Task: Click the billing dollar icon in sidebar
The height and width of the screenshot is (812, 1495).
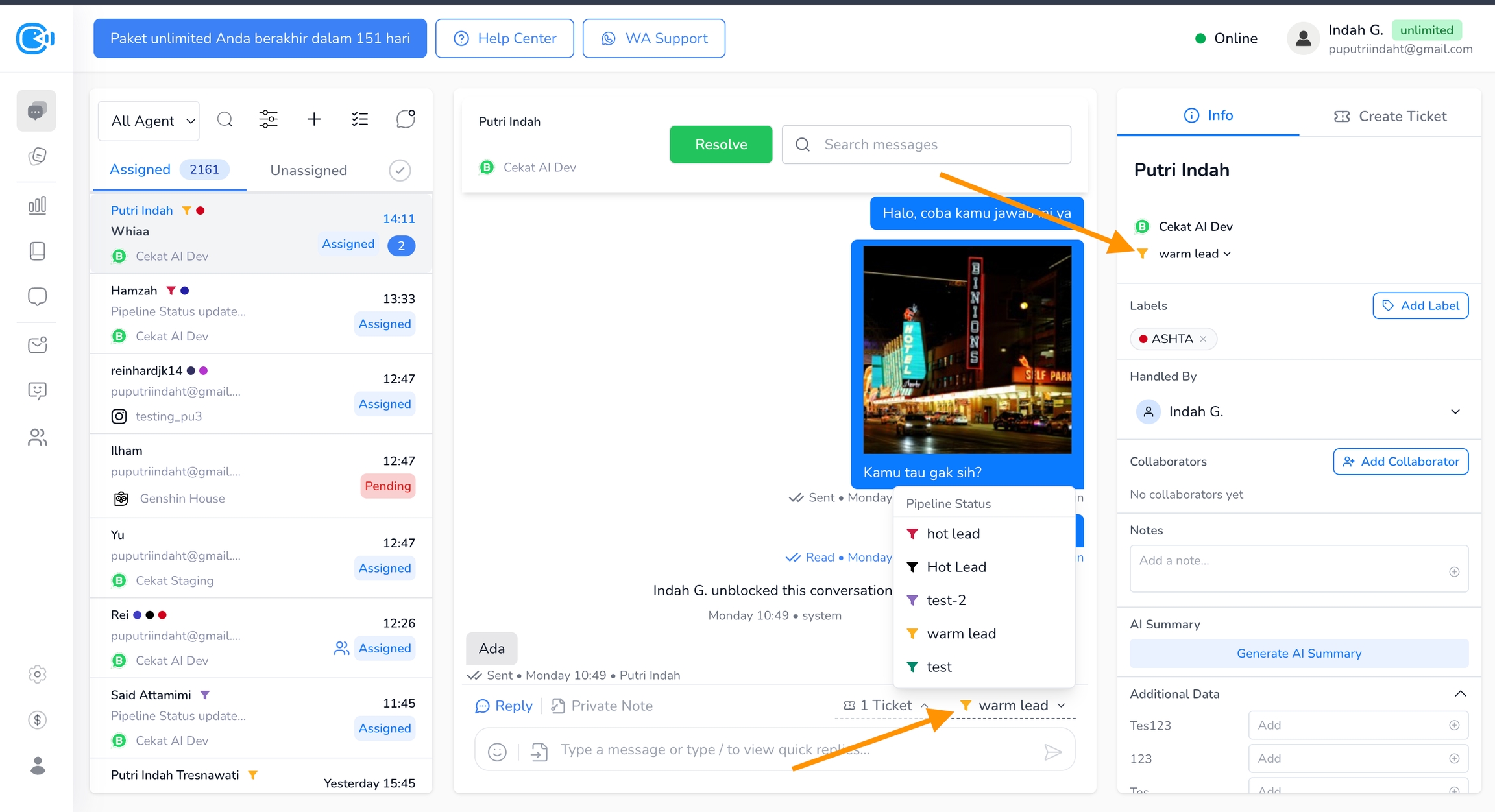Action: [38, 720]
